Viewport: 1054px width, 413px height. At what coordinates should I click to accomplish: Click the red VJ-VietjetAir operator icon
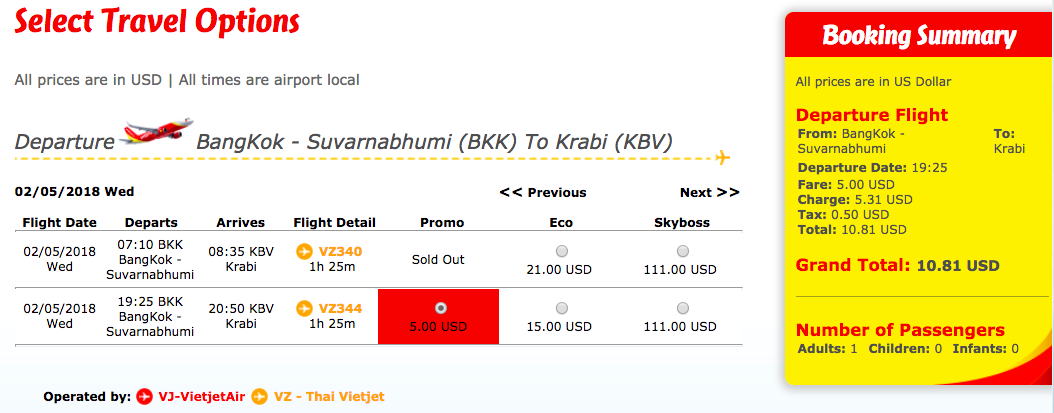144,397
